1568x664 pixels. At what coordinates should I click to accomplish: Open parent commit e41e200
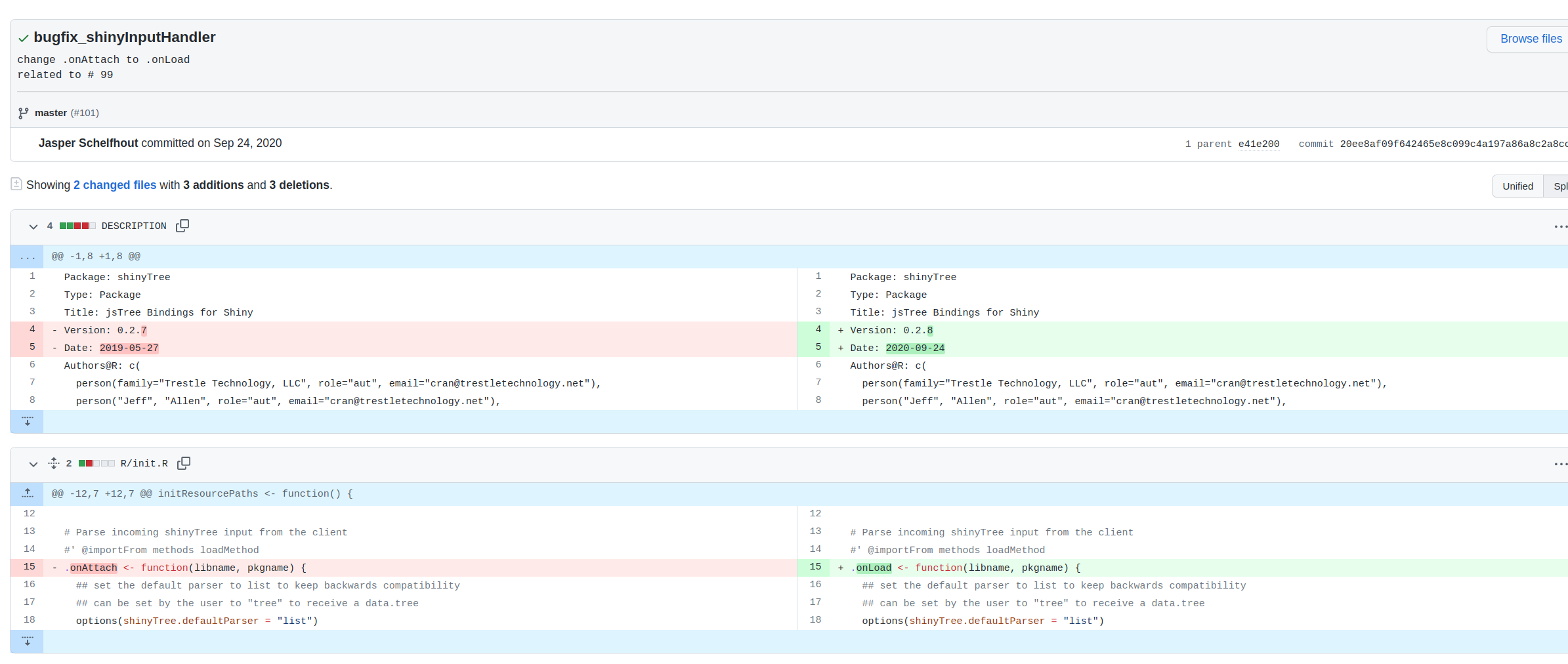click(1258, 144)
